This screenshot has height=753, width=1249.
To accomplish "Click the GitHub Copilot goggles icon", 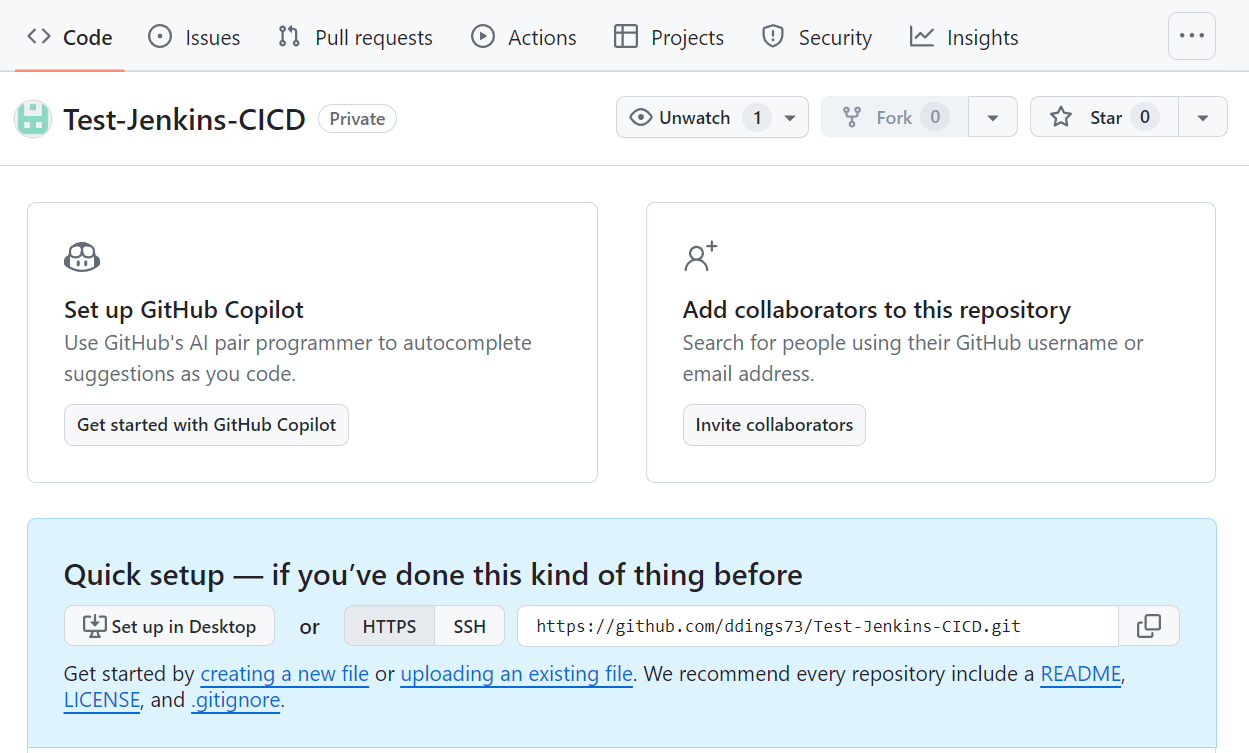I will tap(82, 258).
